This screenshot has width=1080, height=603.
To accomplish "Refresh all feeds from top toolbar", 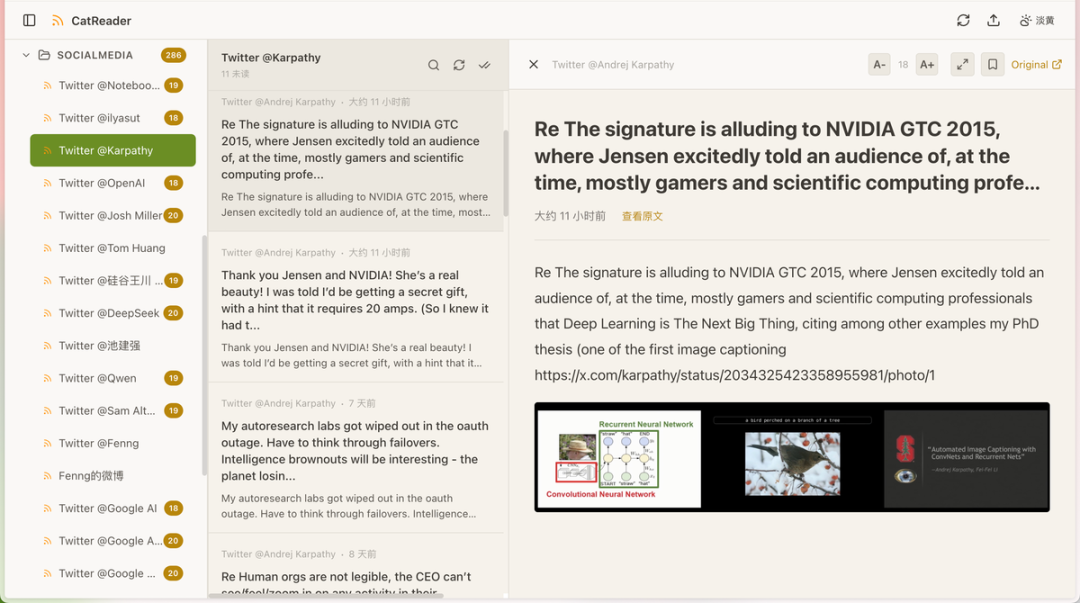I will tap(963, 20).
